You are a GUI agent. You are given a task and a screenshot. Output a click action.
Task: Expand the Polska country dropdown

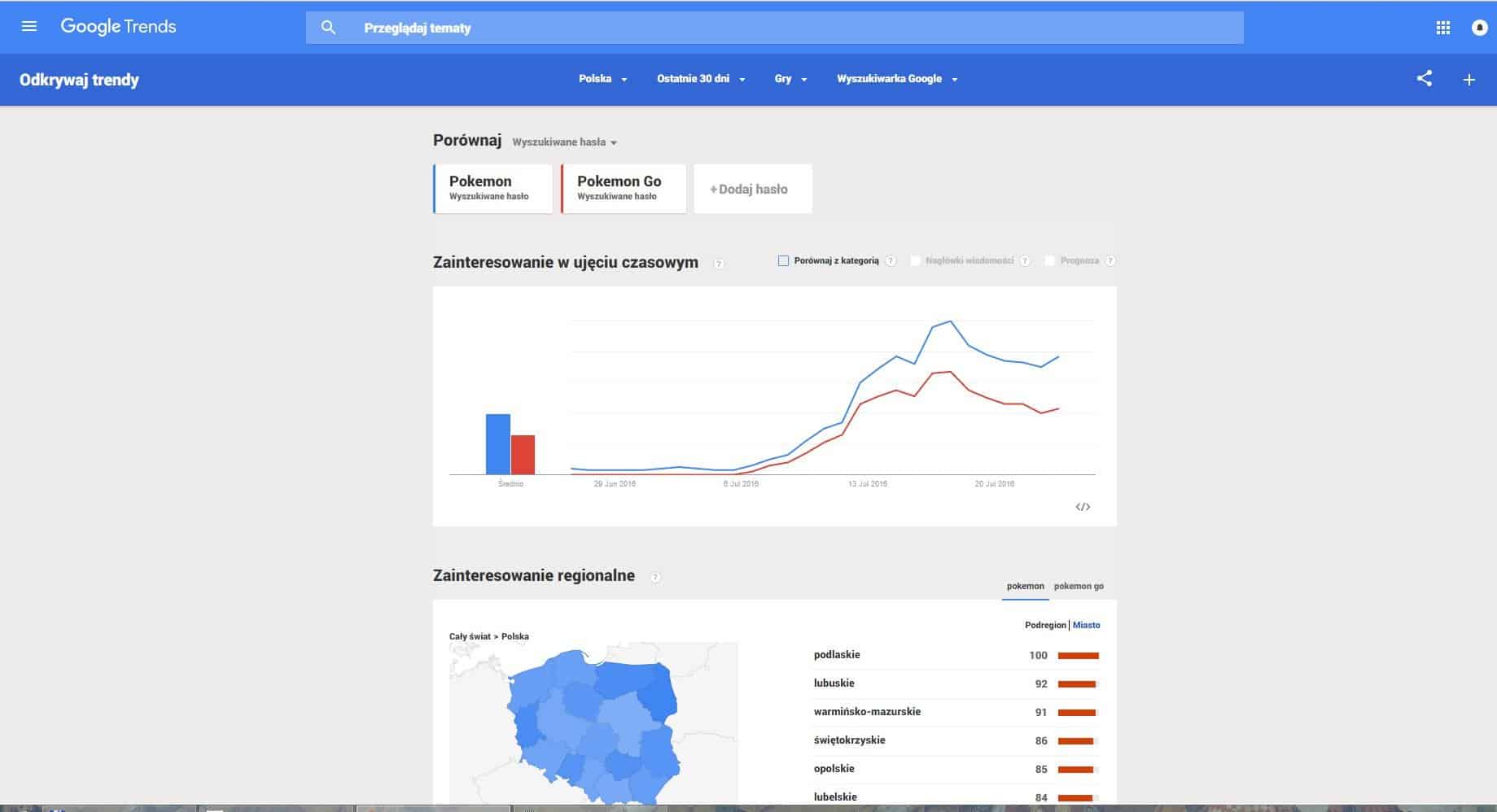(x=602, y=79)
